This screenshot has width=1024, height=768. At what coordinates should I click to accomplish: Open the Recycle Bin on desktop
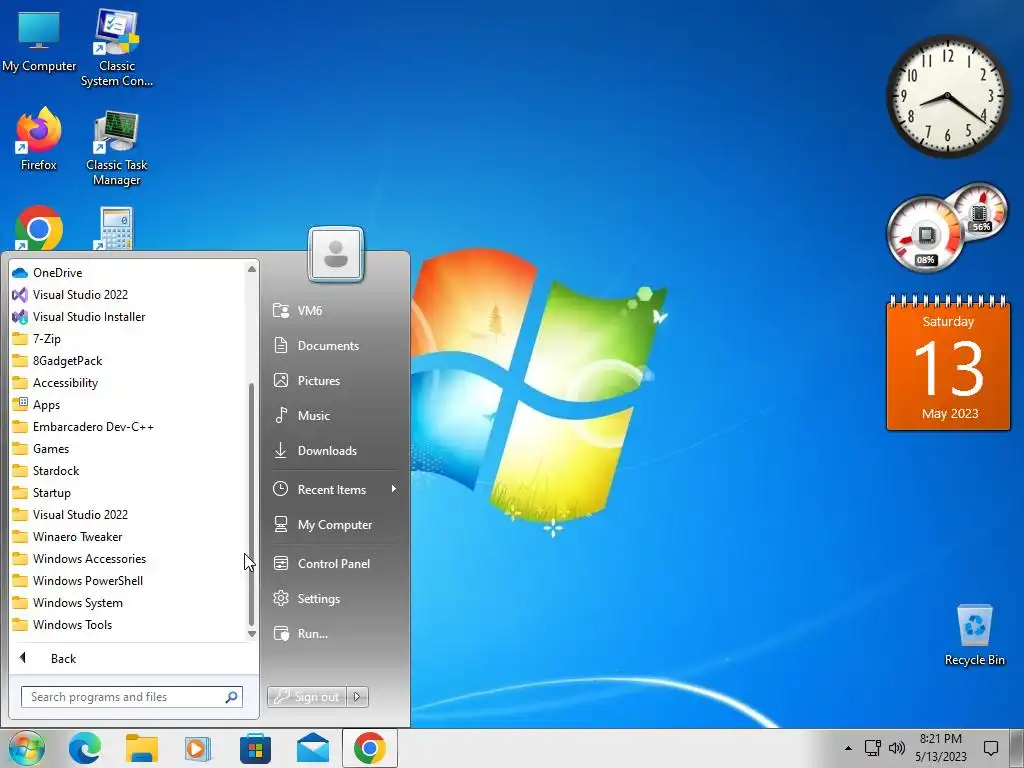[x=974, y=635]
